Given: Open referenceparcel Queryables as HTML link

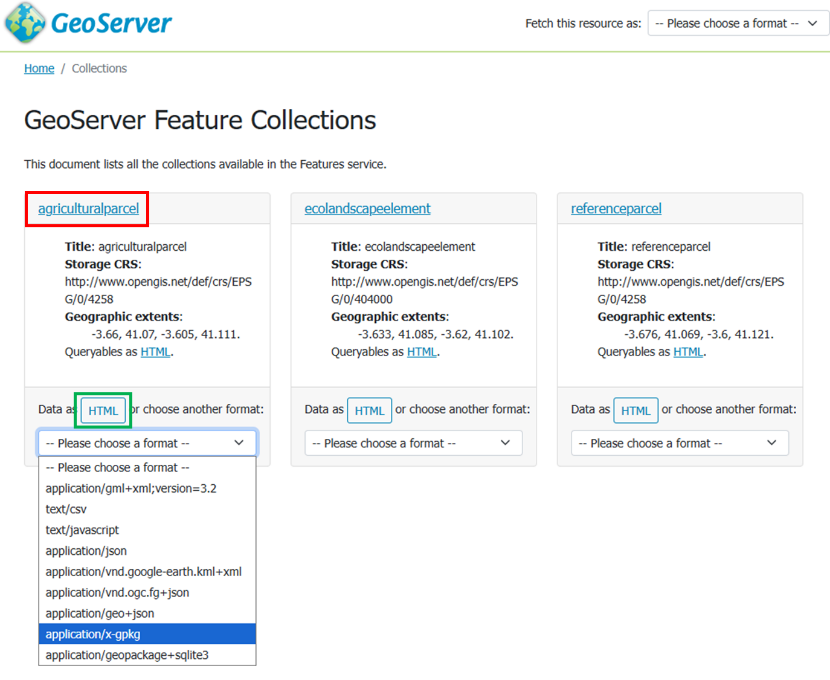Looking at the screenshot, I should pyautogui.click(x=688, y=352).
